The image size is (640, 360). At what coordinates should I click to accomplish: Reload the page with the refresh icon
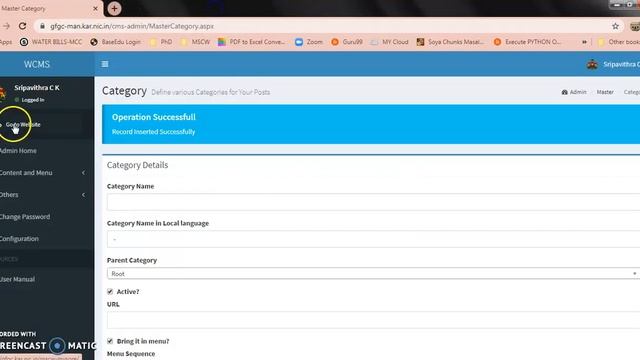22,26
